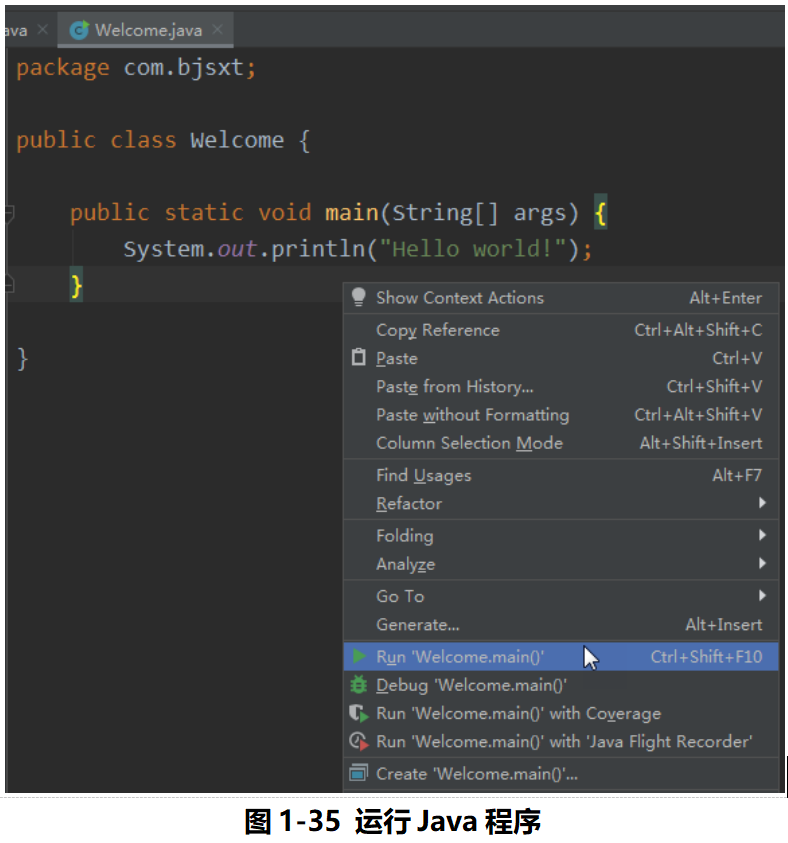This screenshot has height=843, width=788.
Task: Click the lightbulb icon beside Show Context Actions
Action: coord(359,297)
